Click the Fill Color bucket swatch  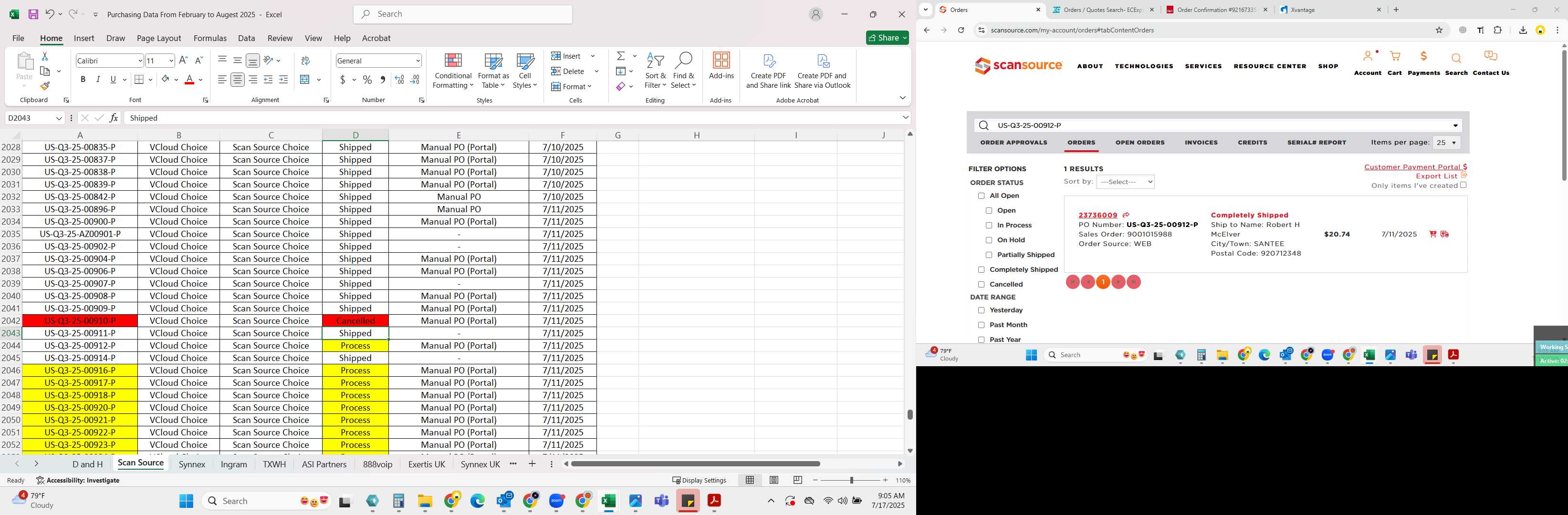[165, 80]
